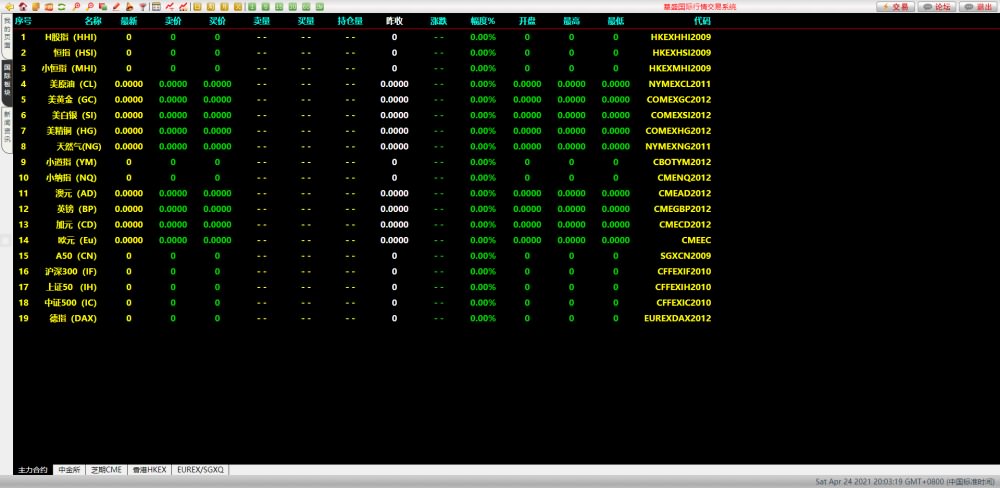
Task: Select the 美原油 (CL) row
Action: [364, 84]
